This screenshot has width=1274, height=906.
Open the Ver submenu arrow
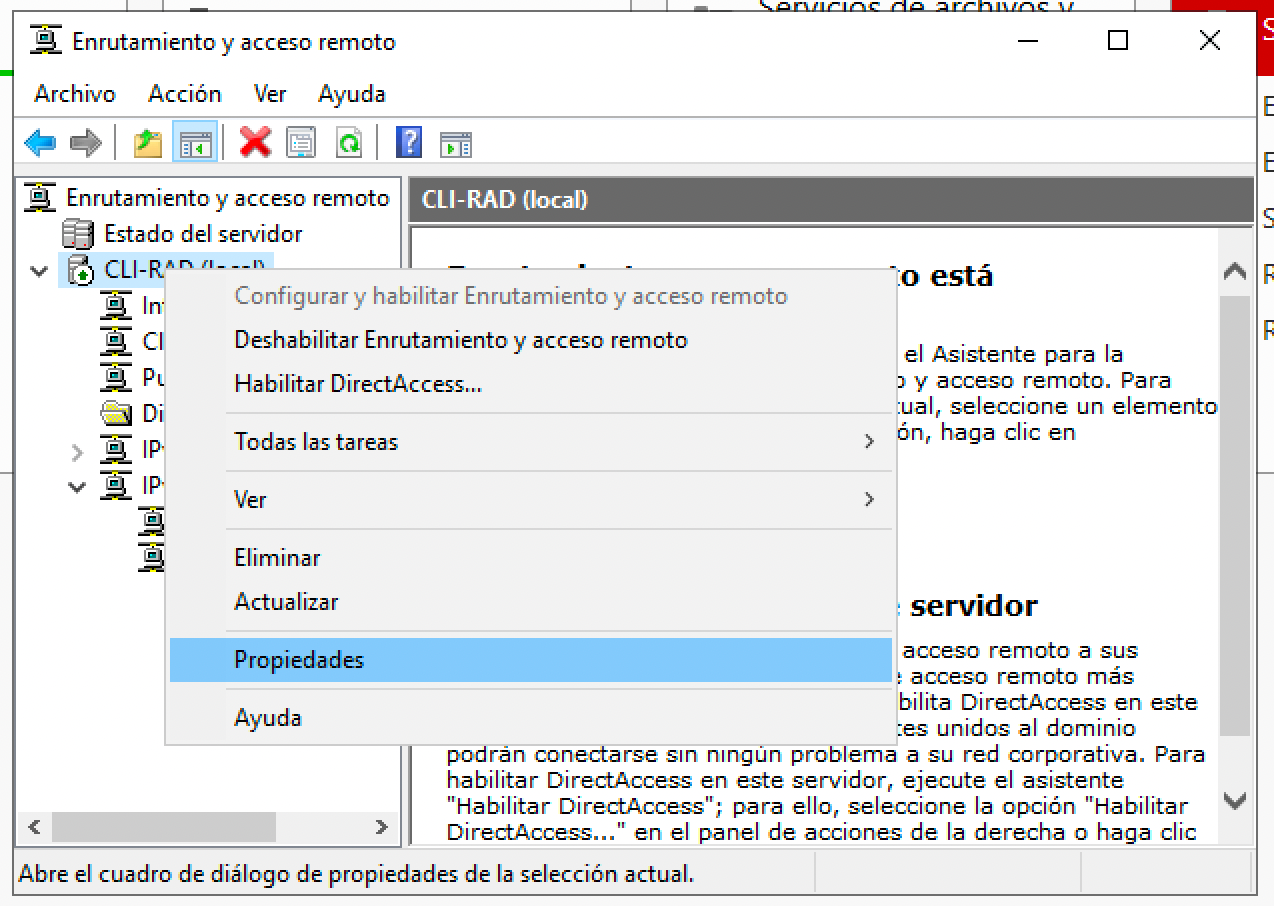click(x=868, y=499)
